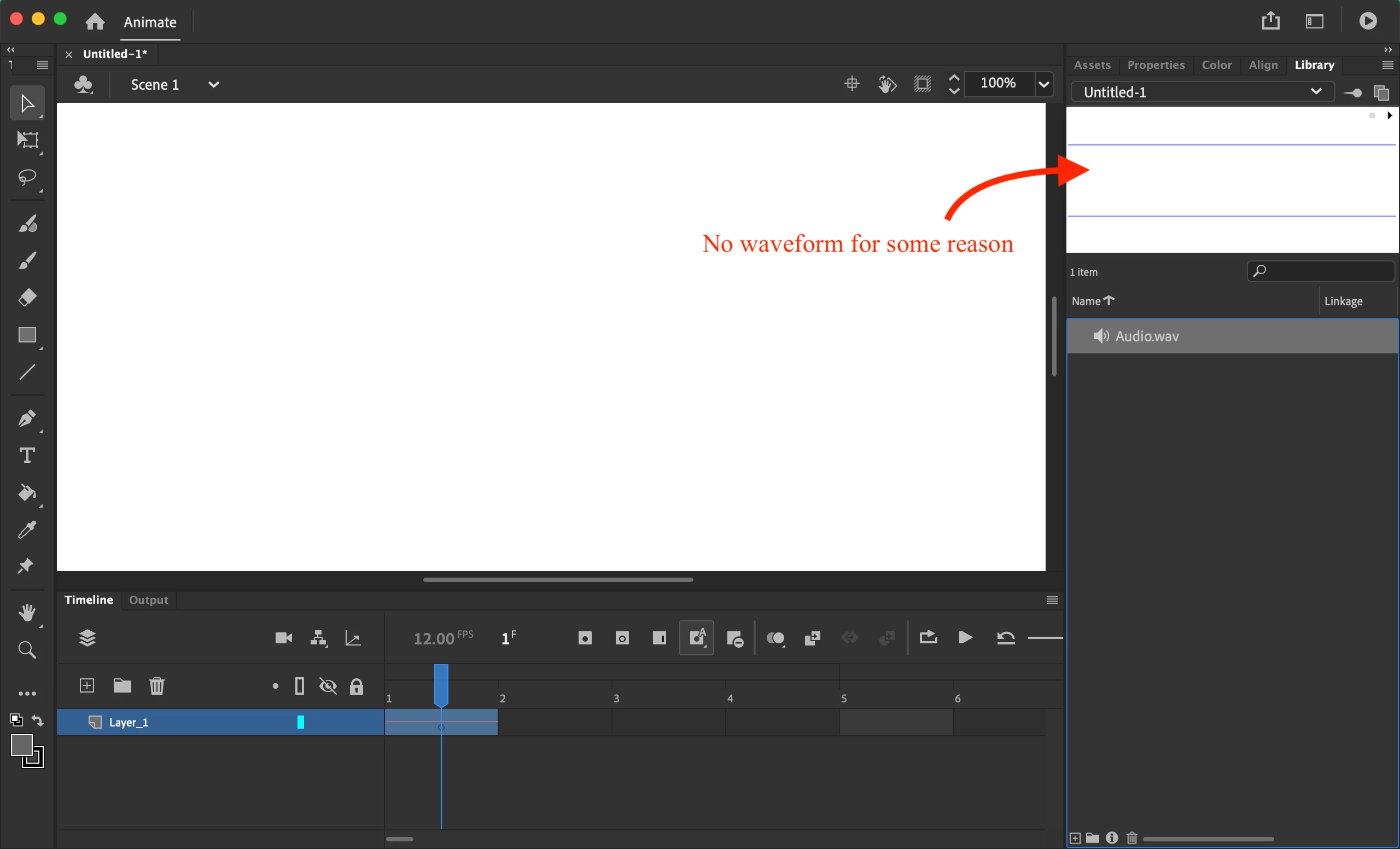
Task: Click the fill color swatch
Action: click(21, 745)
